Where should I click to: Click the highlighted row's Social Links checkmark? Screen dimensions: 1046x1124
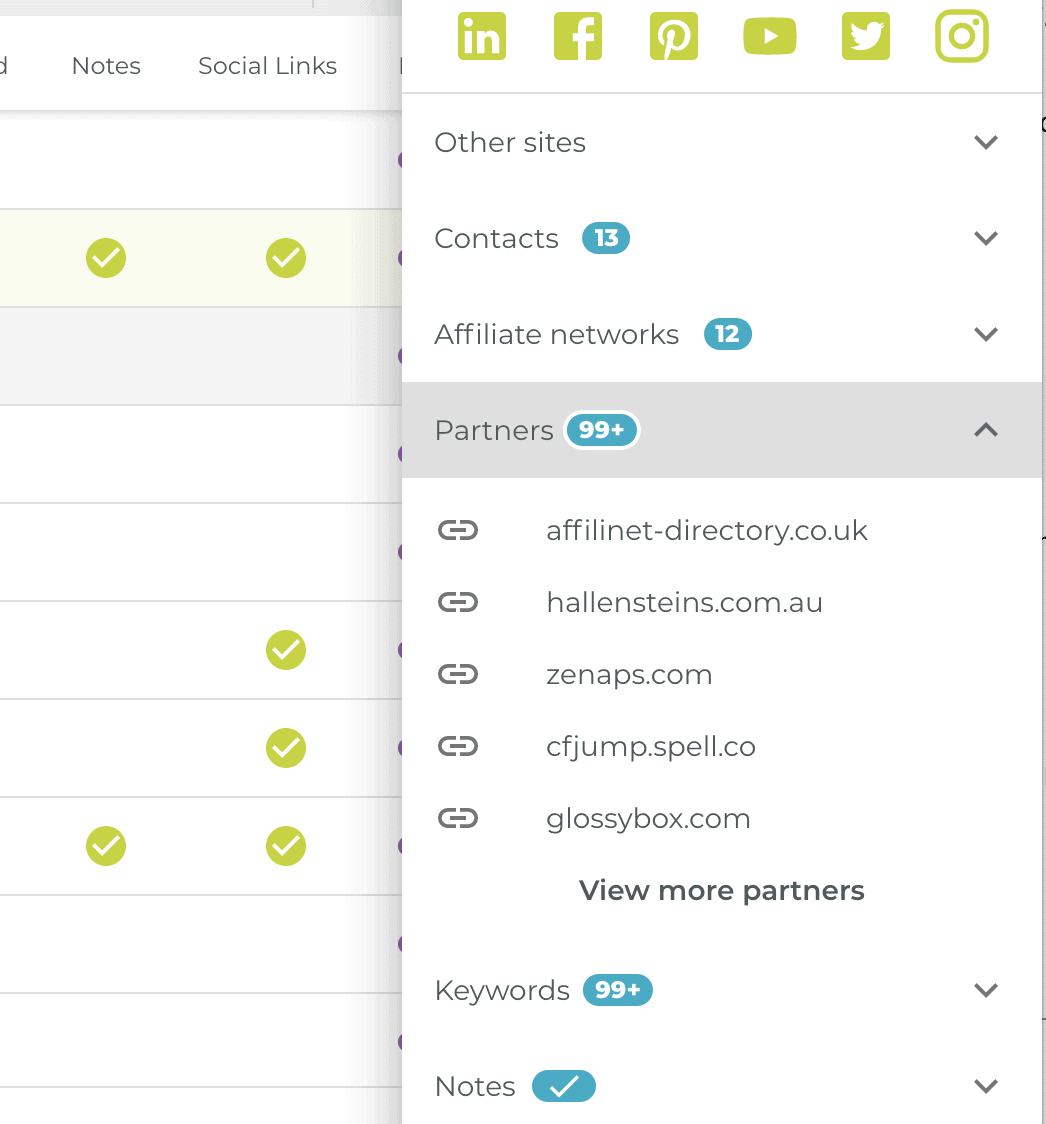coord(286,258)
